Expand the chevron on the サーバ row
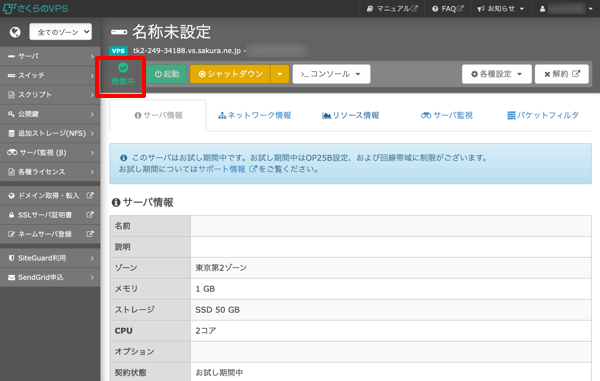Screen dimensions: 600x381 coord(92,56)
